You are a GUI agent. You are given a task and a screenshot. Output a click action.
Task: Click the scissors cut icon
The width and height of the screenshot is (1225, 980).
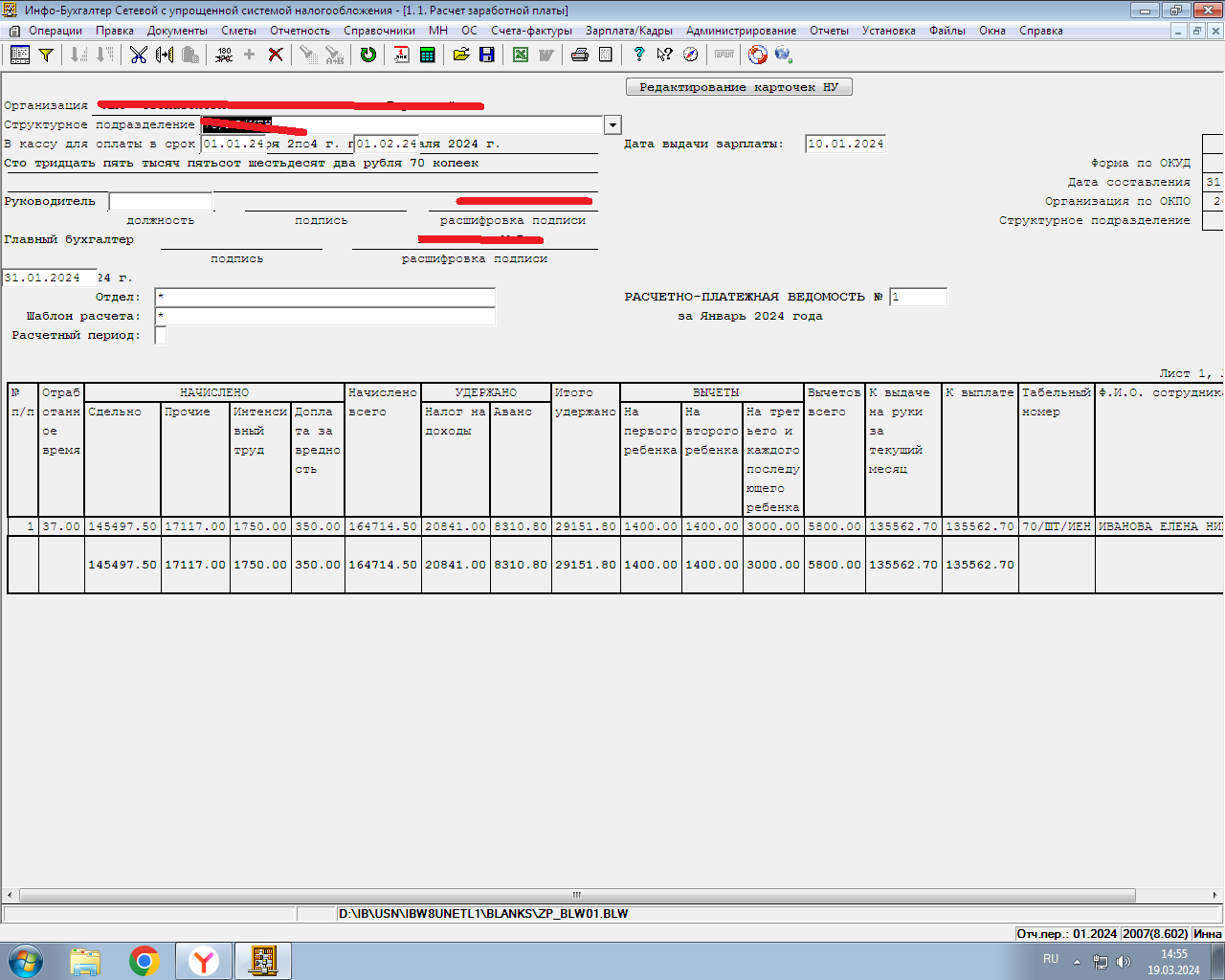pos(139,55)
